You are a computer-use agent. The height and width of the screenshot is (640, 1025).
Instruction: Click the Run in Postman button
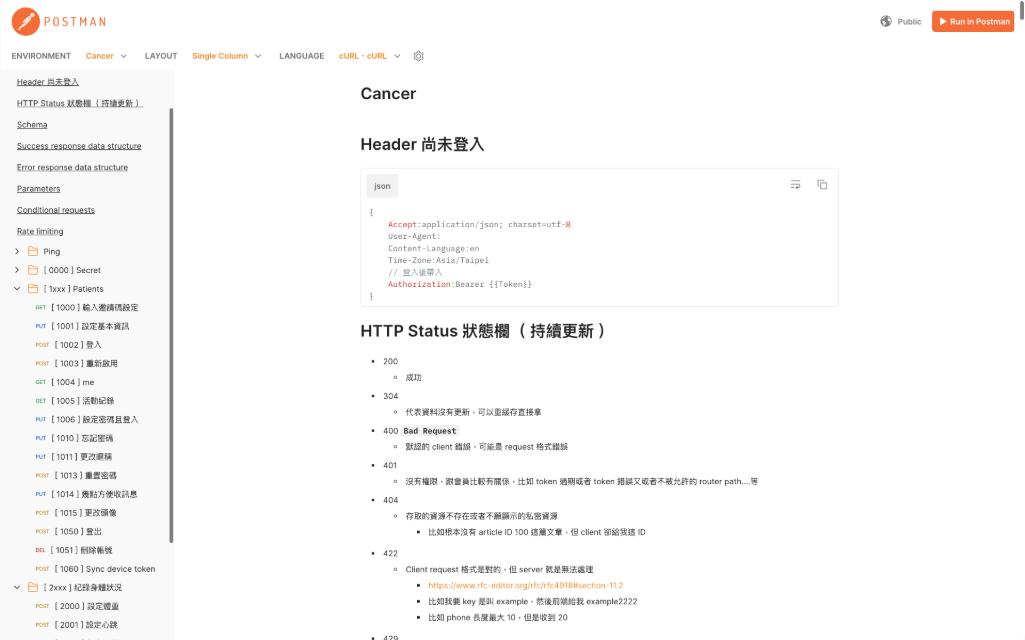(972, 21)
